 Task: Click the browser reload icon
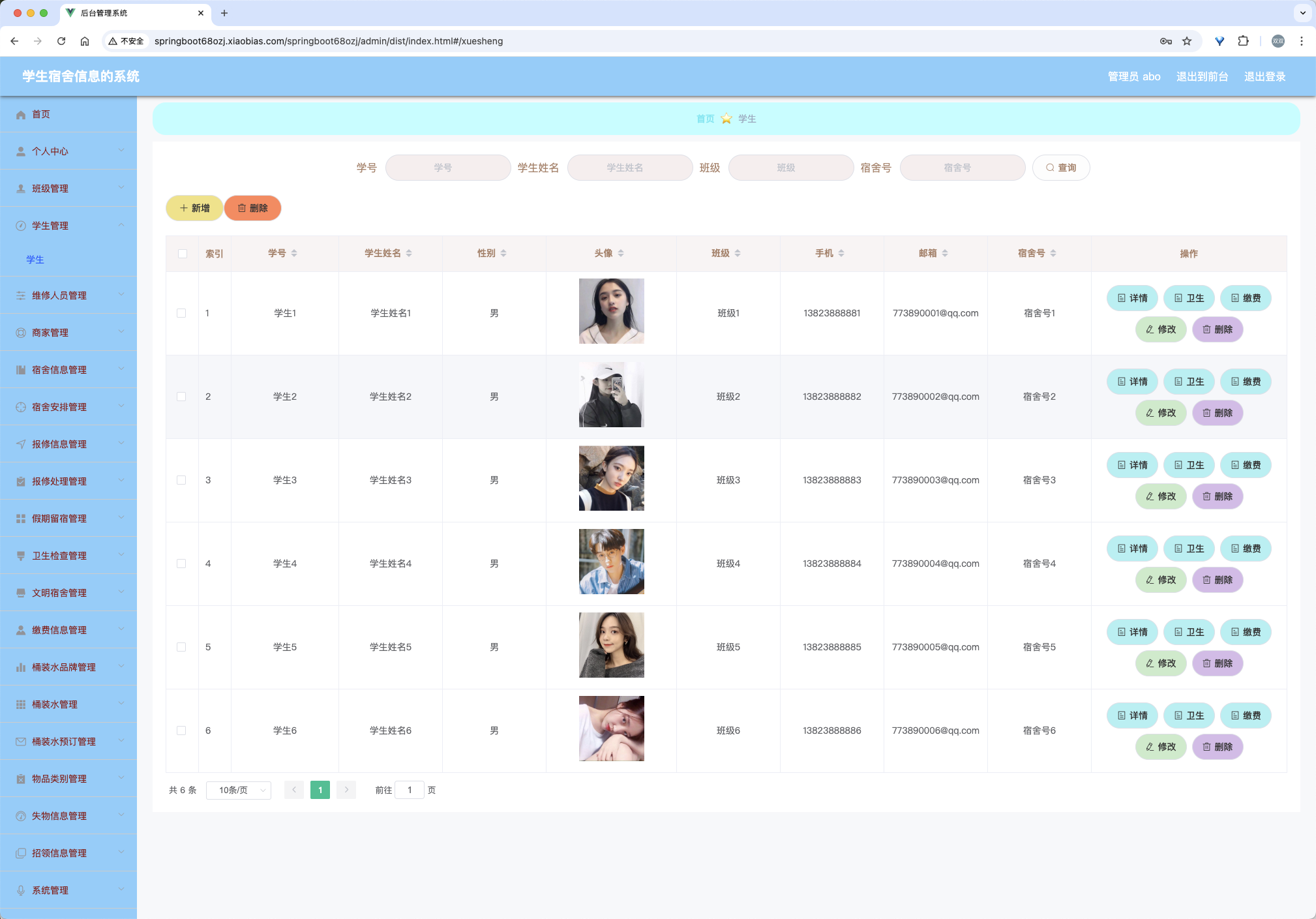click(61, 41)
